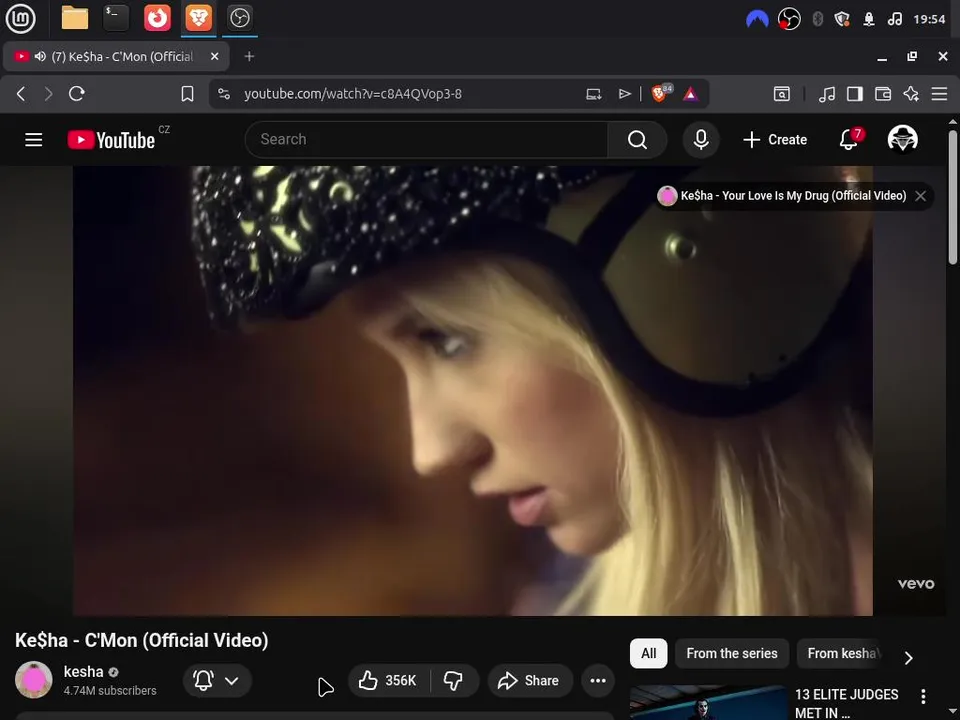Open the kesha channel avatar

coord(34,680)
